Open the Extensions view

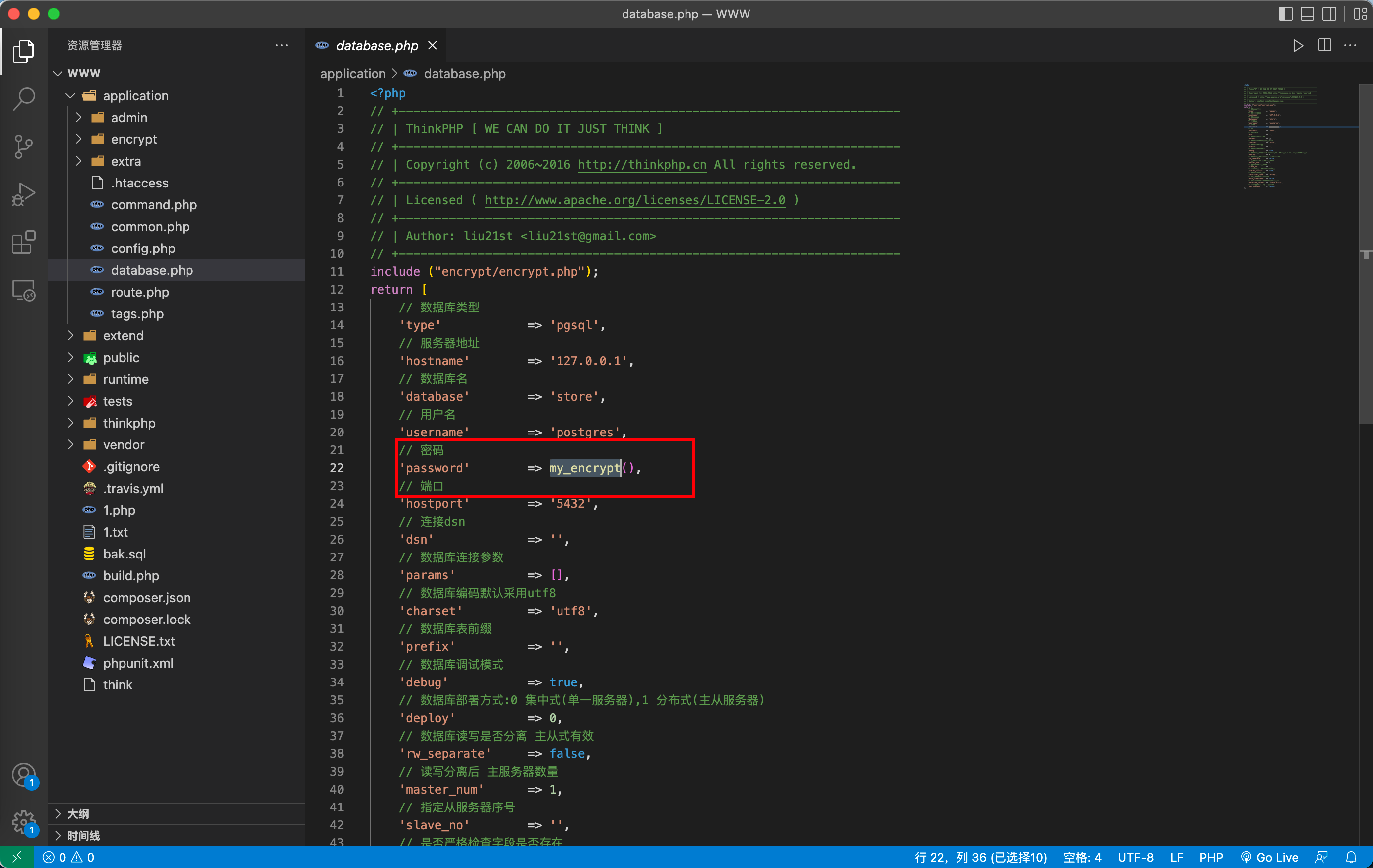tap(23, 243)
